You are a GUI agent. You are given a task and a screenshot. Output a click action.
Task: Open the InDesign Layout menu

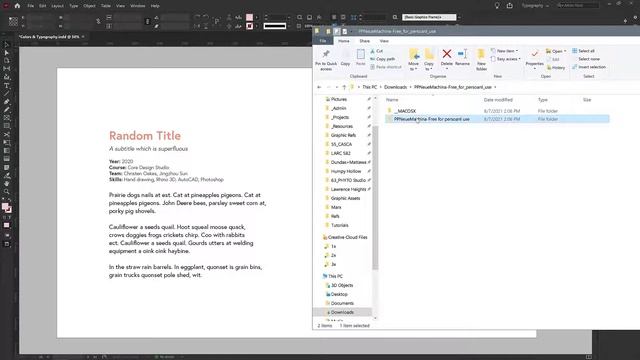click(x=58, y=6)
